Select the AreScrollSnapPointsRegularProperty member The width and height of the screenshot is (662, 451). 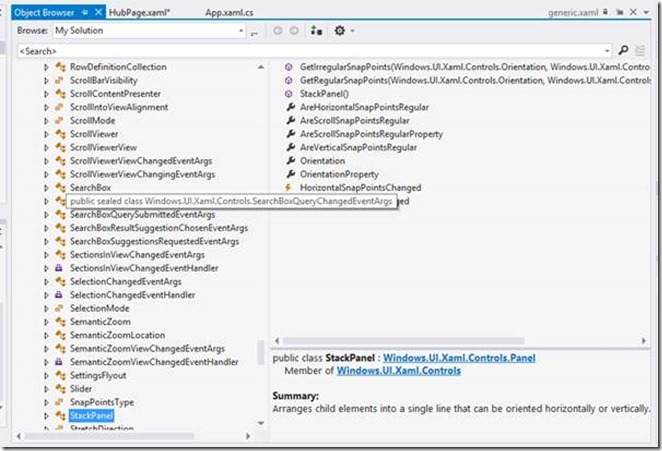coord(371,134)
